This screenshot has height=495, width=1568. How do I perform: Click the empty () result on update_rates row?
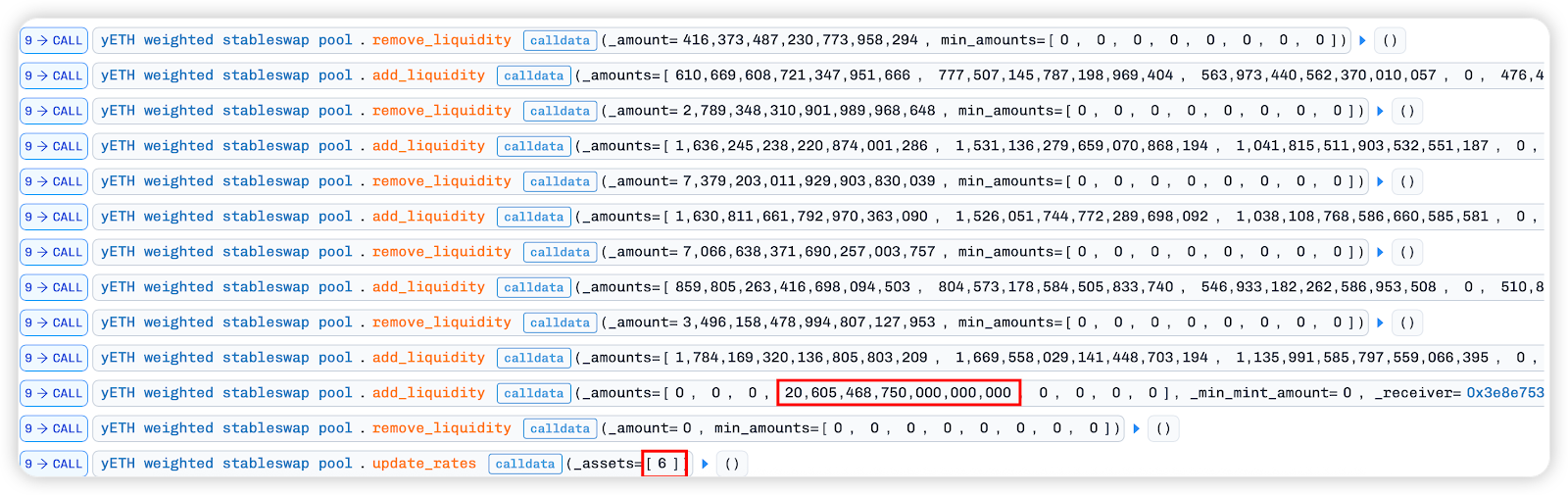pos(732,465)
